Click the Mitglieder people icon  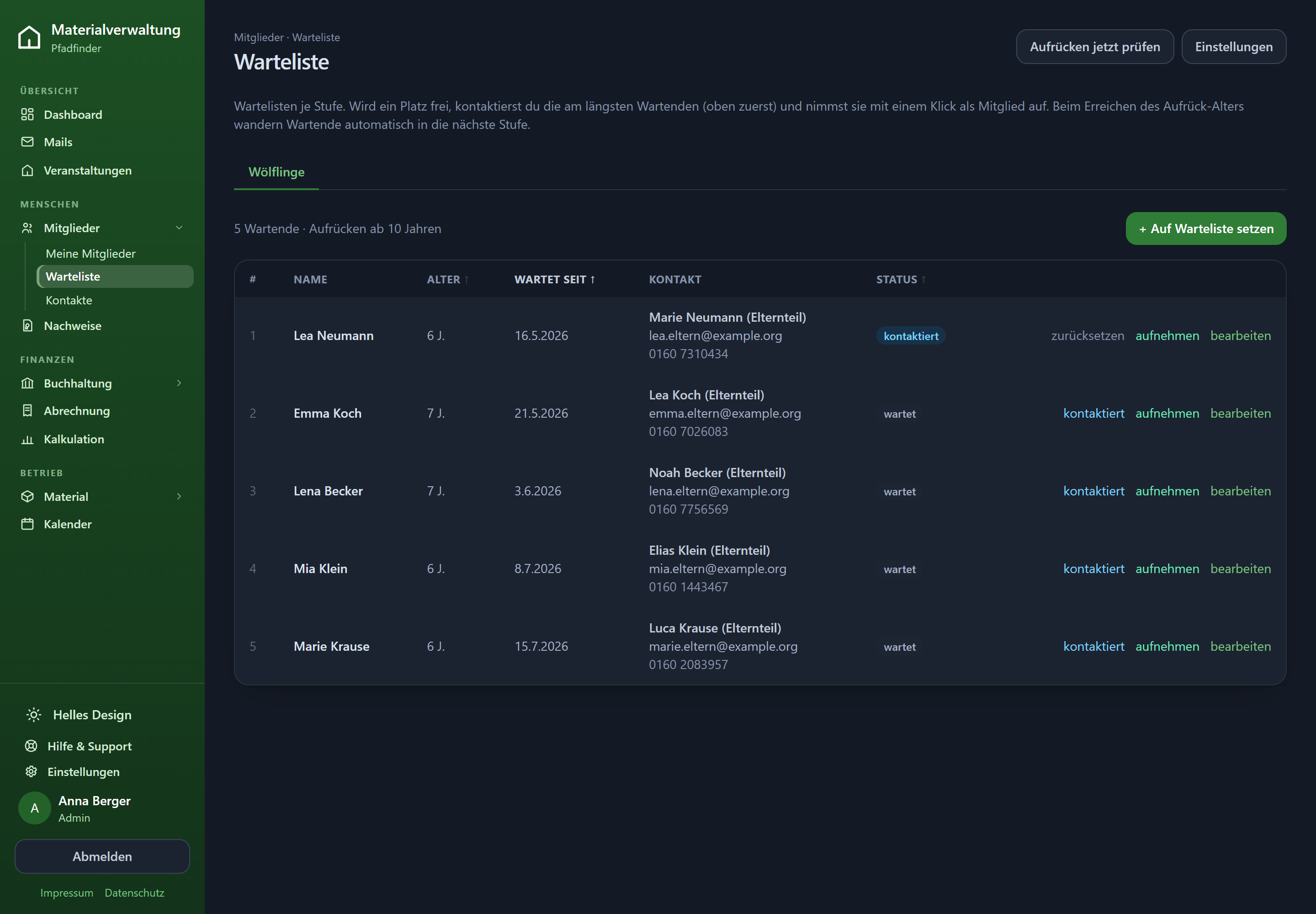27,228
